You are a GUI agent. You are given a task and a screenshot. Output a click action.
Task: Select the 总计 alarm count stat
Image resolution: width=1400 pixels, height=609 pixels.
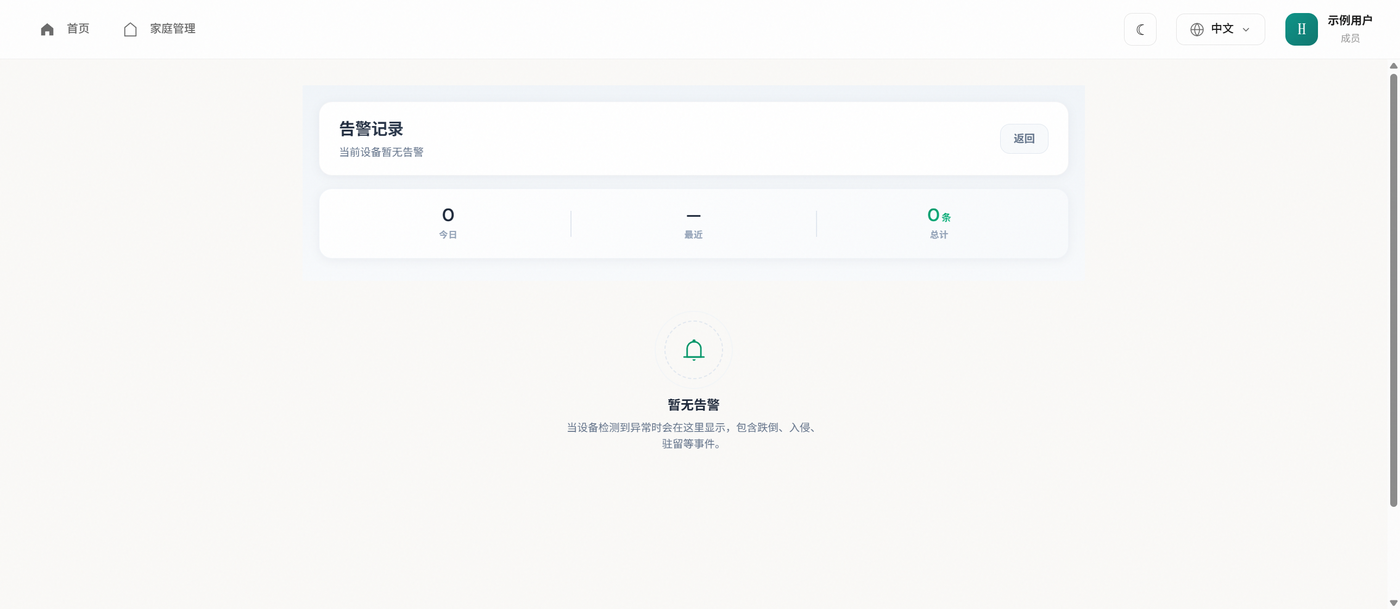coord(938,223)
